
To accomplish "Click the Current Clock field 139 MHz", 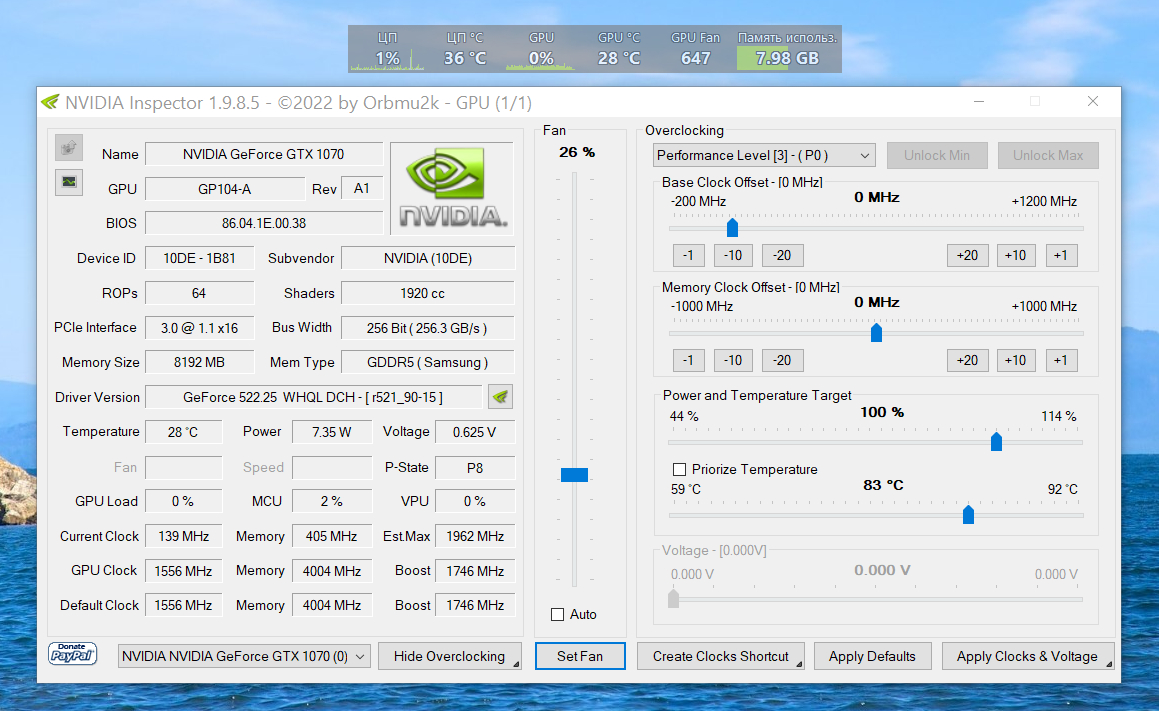I will [183, 537].
